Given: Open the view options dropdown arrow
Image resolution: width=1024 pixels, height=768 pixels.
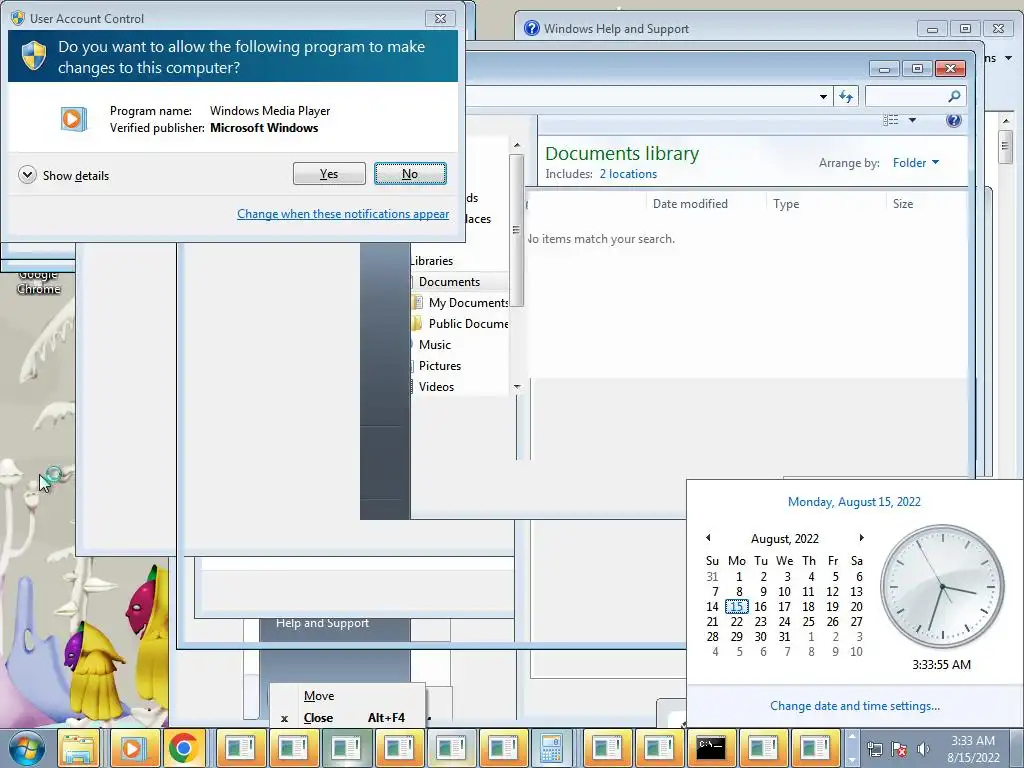Looking at the screenshot, I should pyautogui.click(x=912, y=120).
